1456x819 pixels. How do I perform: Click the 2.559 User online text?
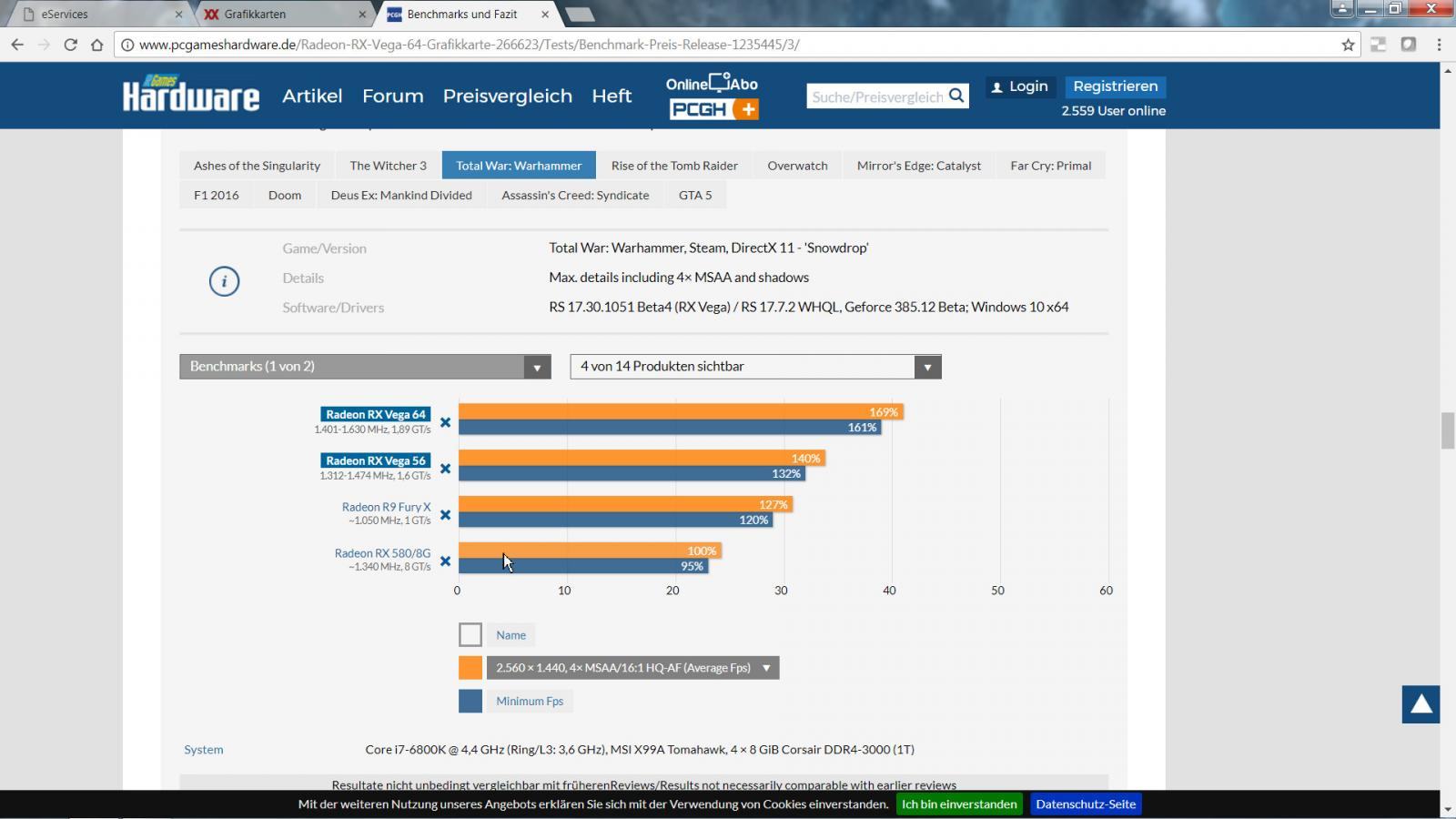click(1114, 111)
